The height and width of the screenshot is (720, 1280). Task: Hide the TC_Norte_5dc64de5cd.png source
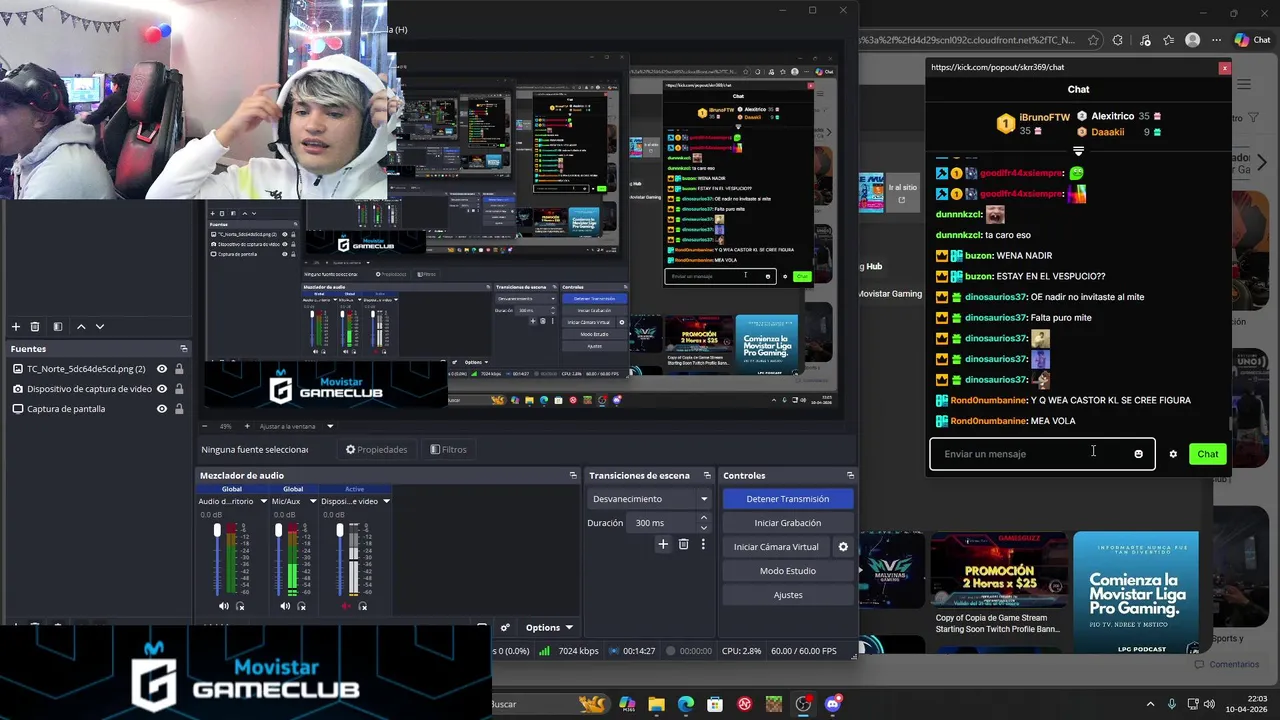pyautogui.click(x=162, y=369)
